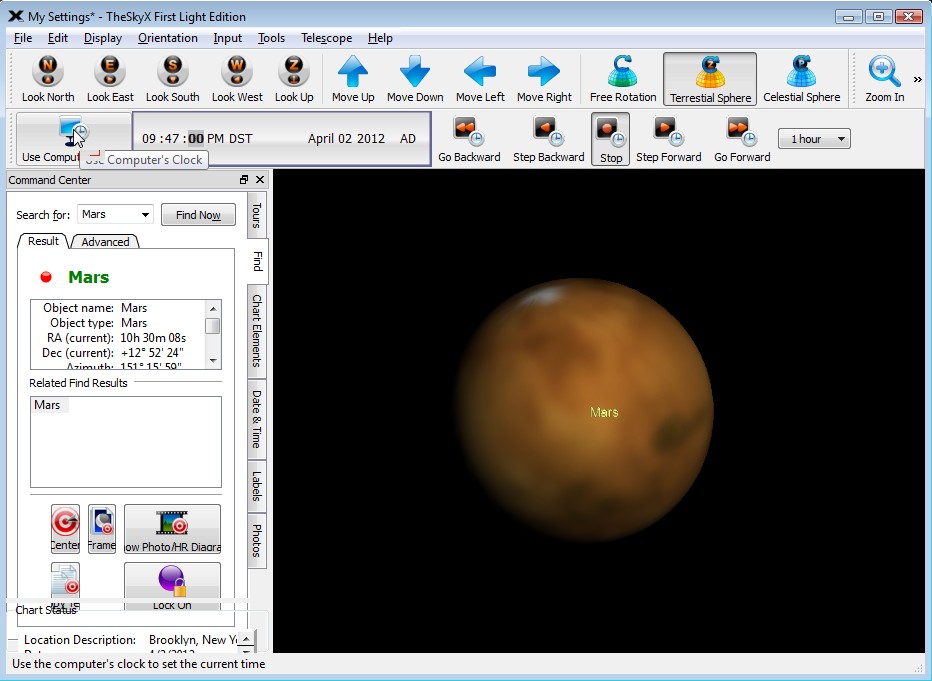Switch to the Advanced tab
Viewport: 932px width, 681px height.
[104, 241]
